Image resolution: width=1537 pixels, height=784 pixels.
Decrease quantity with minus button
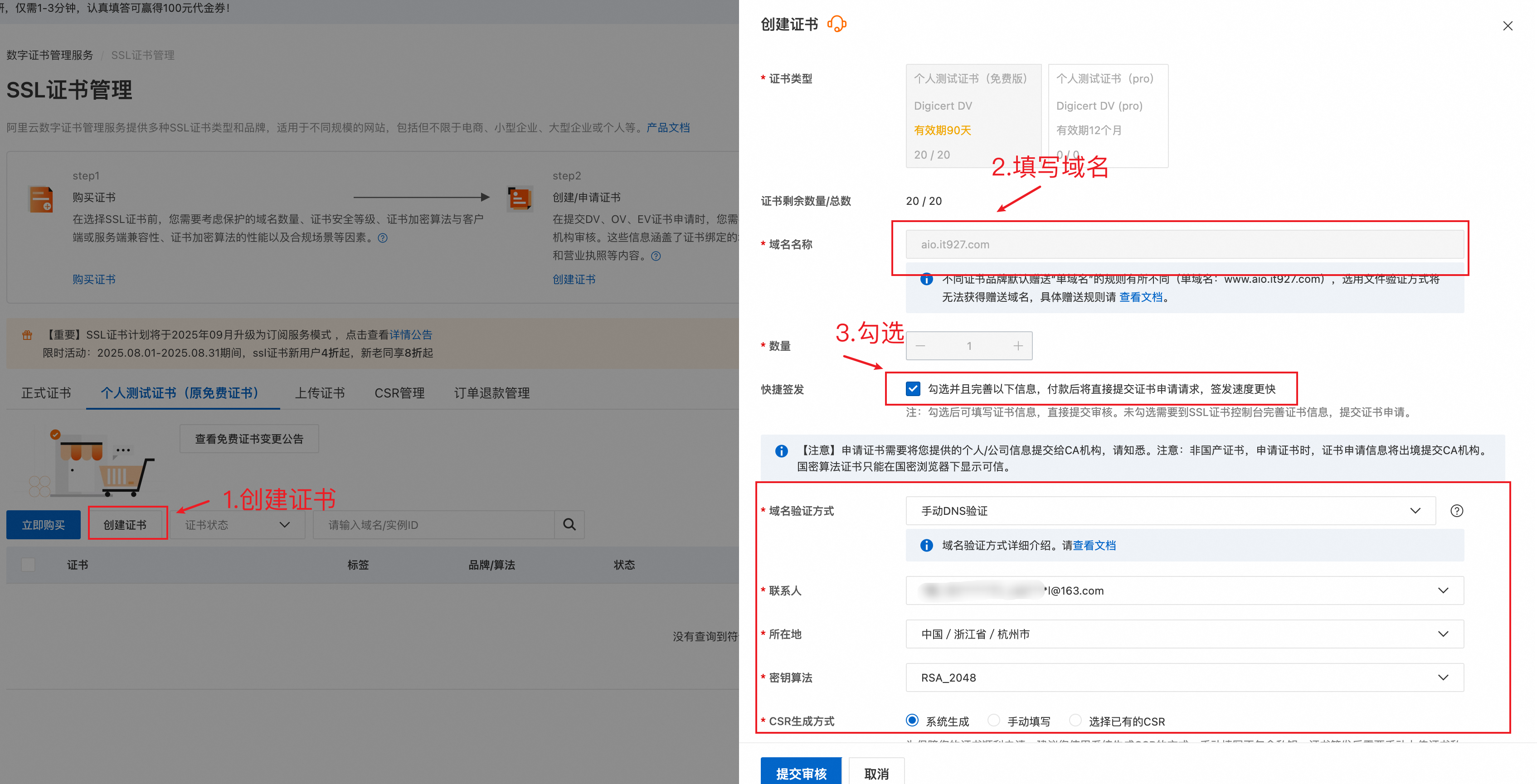(x=920, y=346)
